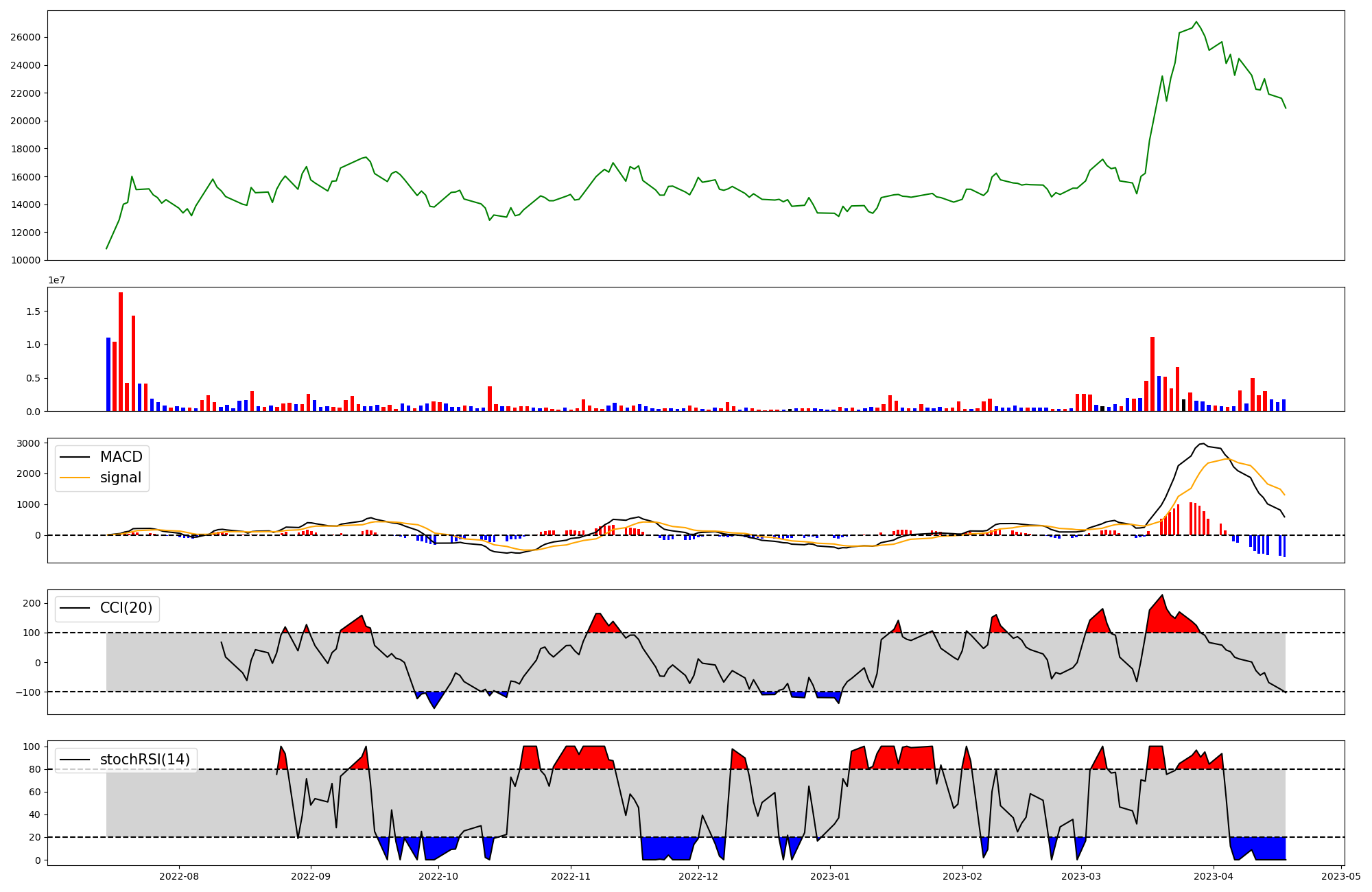Screen dimensions: 1372x892
Task: Click the 2023-04 x-axis date label
Action: (x=1214, y=876)
